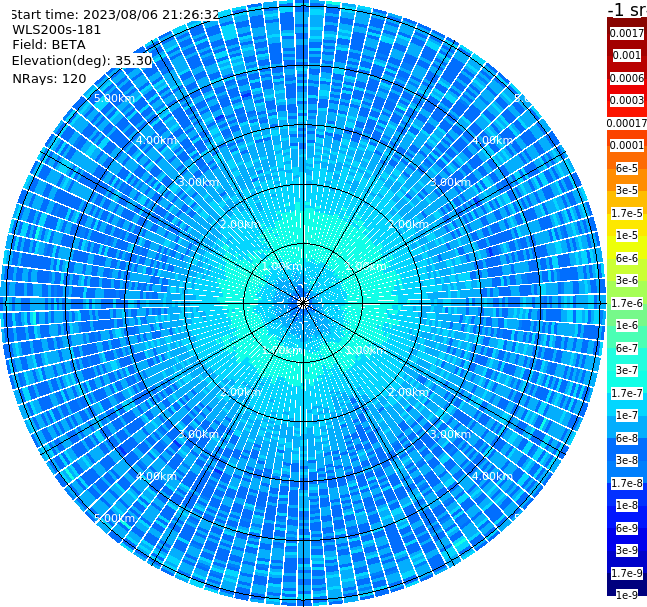The width and height of the screenshot is (647, 607).
Task: Click the '3.00km' range label in the southeast quadrant
Action: [450, 434]
